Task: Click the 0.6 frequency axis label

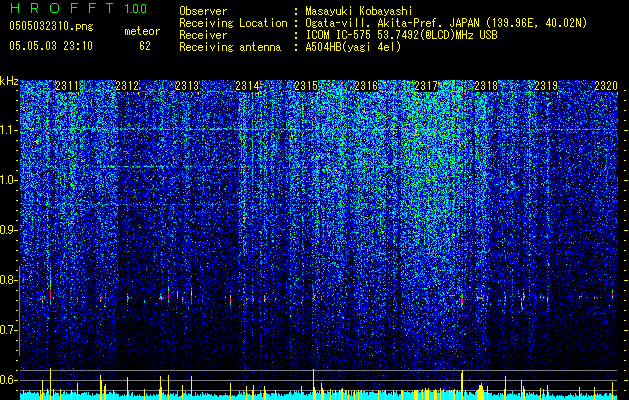Action: pos(9,380)
